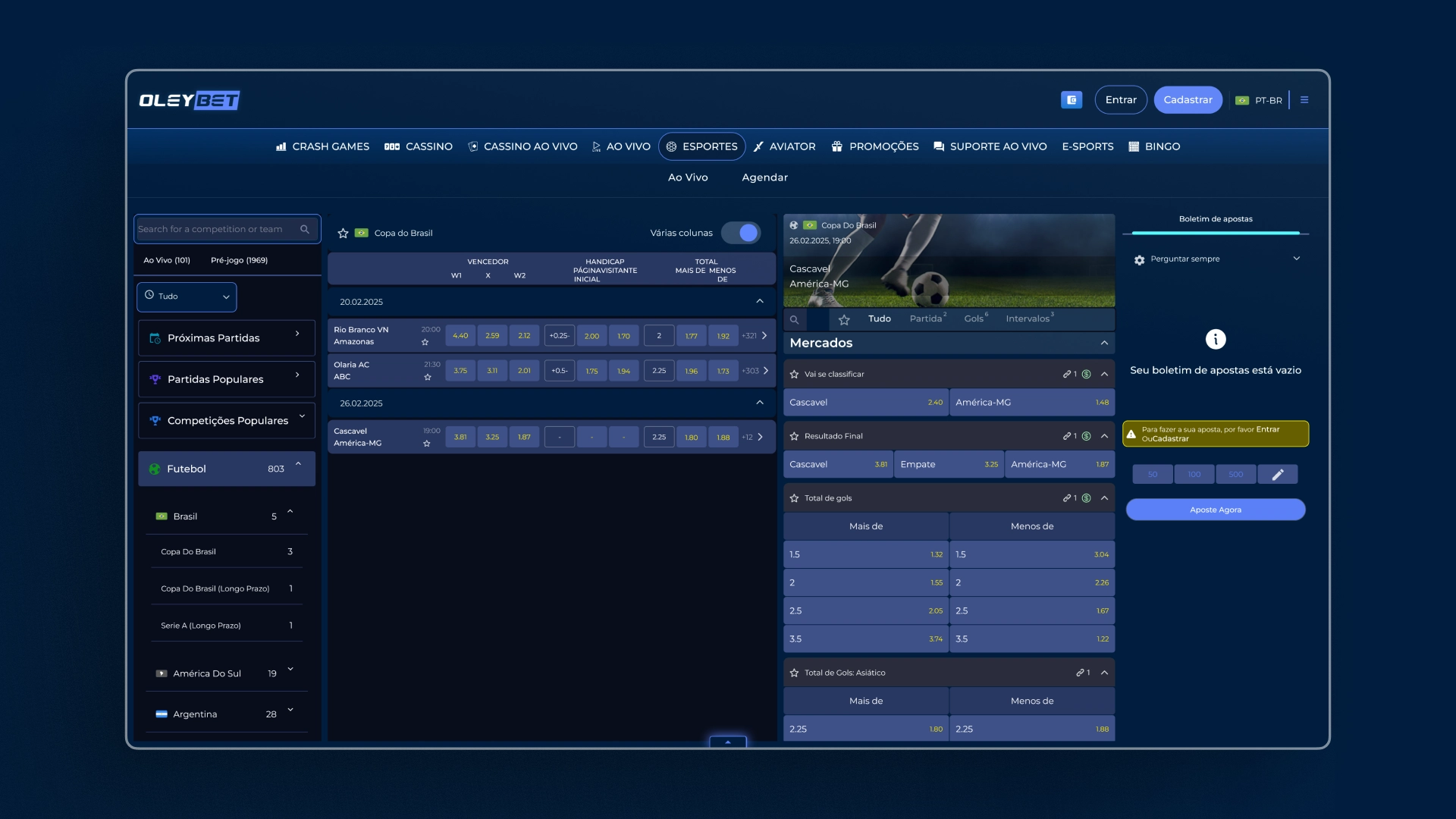Select the 50 quick stake button
1456x819 pixels.
click(x=1153, y=475)
